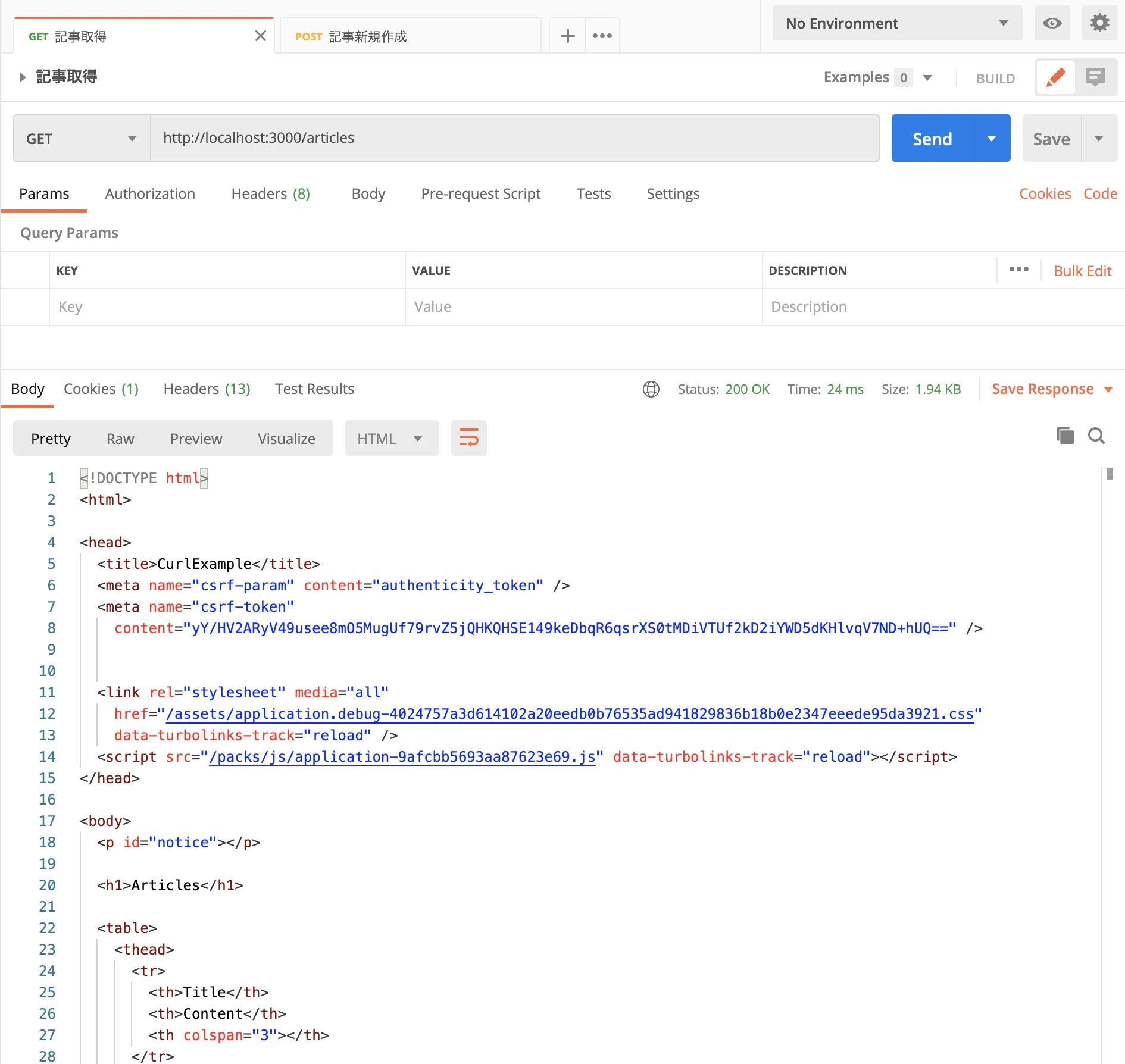1125x1064 pixels.
Task: Open tab options ellipsis menu
Action: point(602,36)
